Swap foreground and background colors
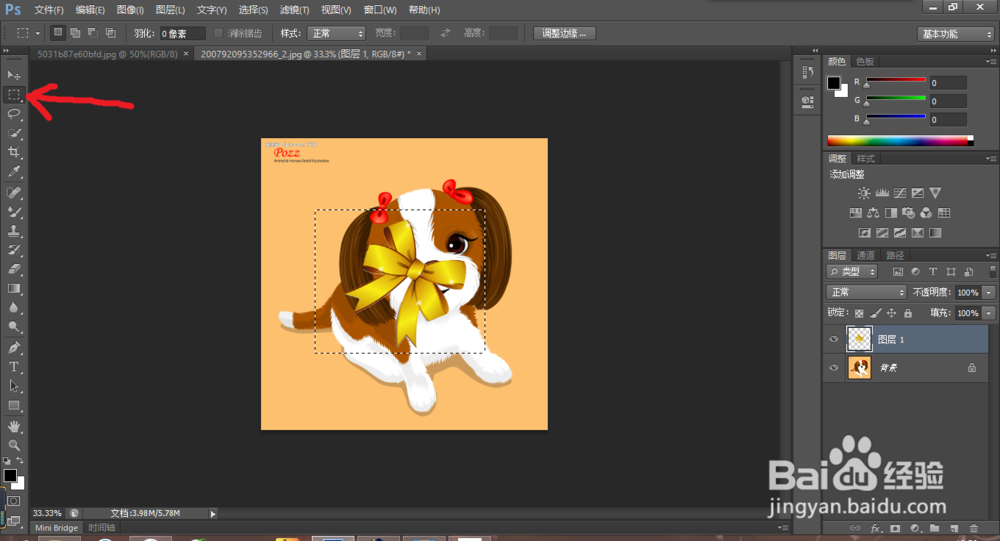Screen dimensions: 1000x541 (20, 460)
